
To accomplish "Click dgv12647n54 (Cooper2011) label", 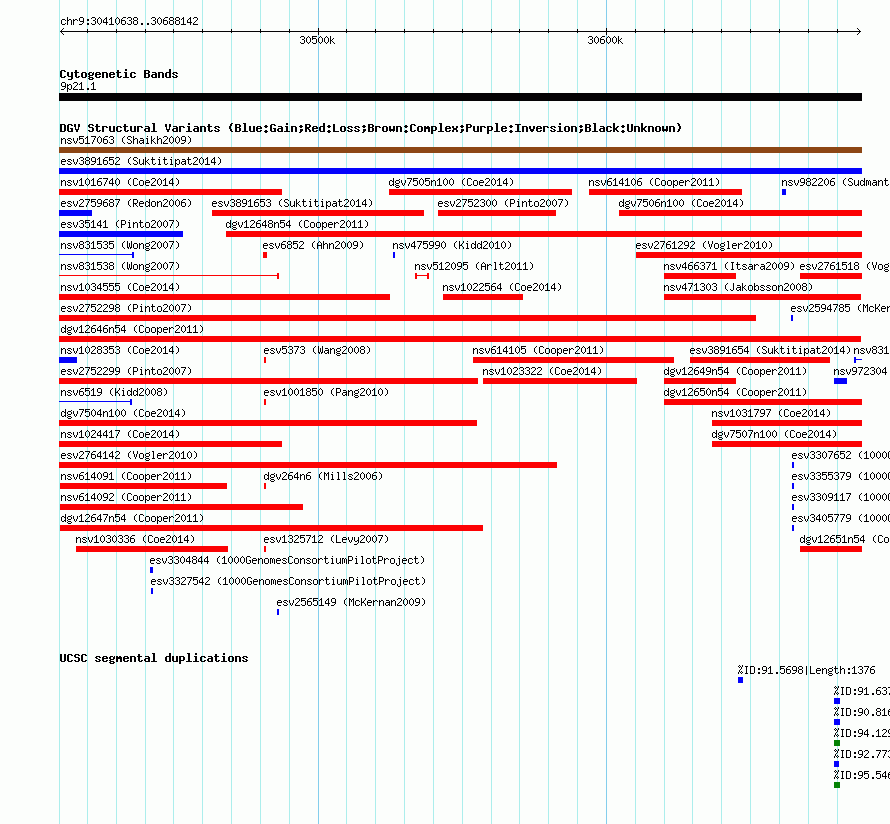I will point(132,518).
